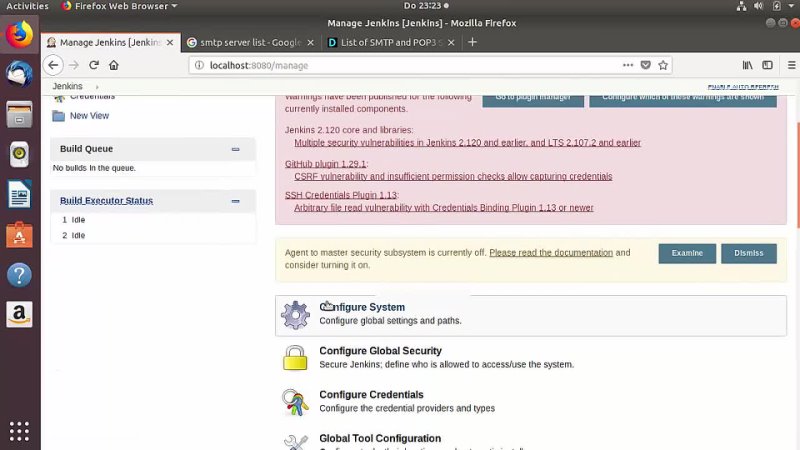Click the Configure Credentials keys icon

295,402
